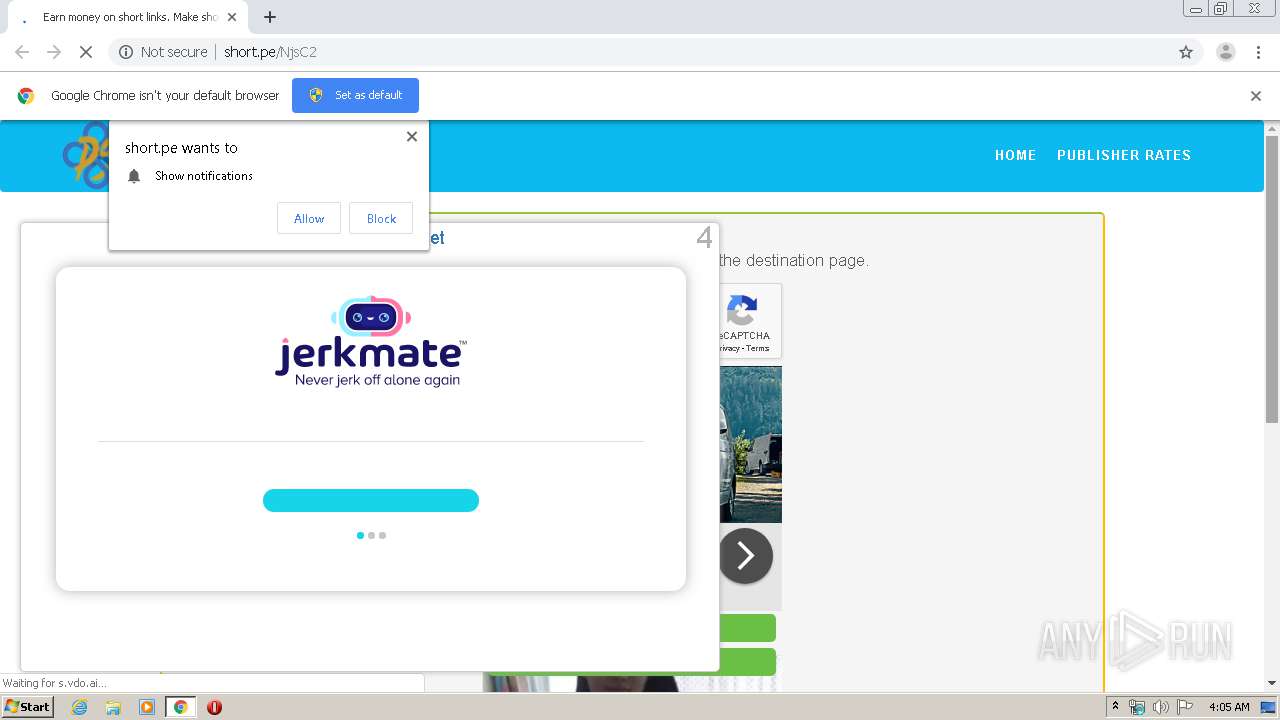1280x720 pixels.
Task: Click the lower green button
Action: [748, 661]
